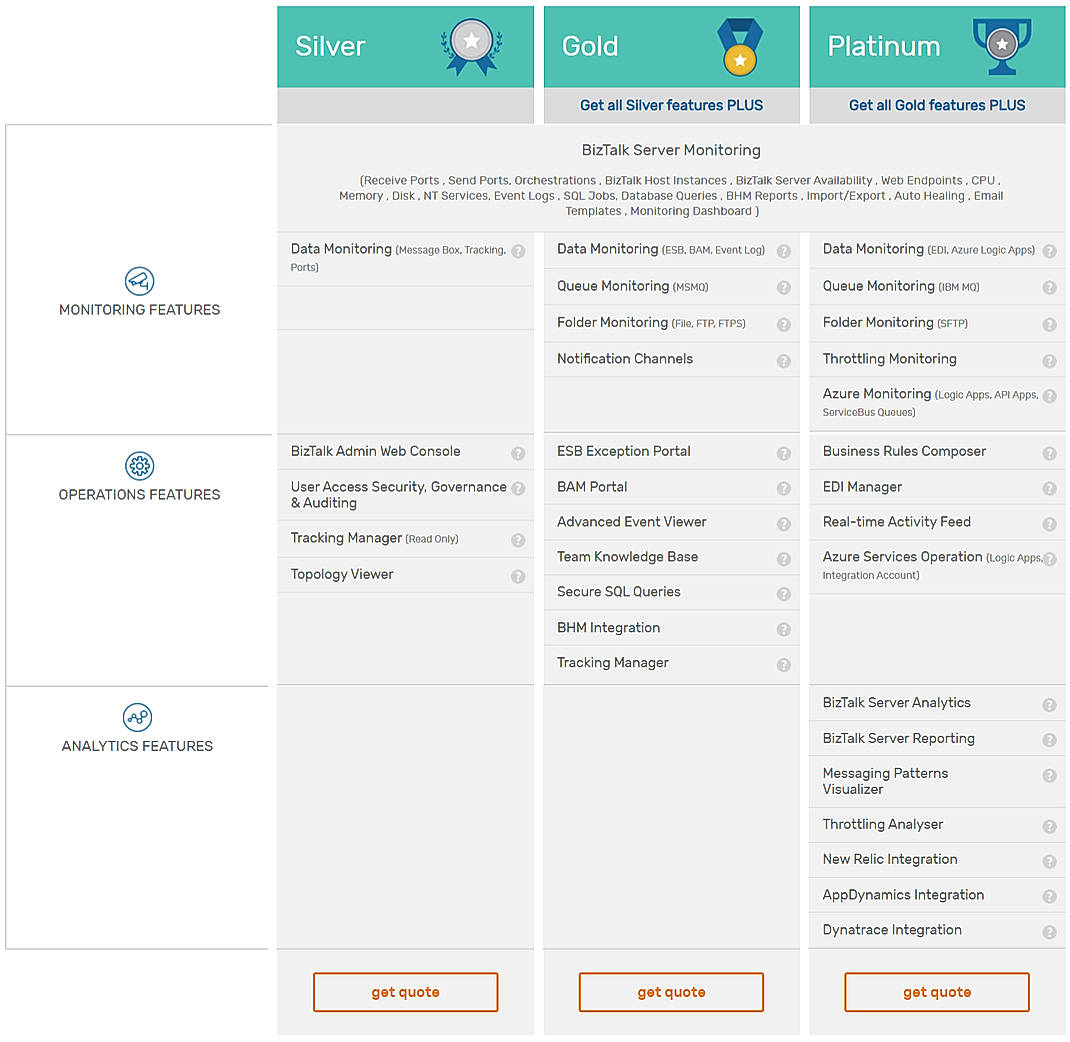Open help icon beside Queue Monitoring MSMQ
The width and height of the screenshot is (1070, 1042).
(x=783, y=287)
